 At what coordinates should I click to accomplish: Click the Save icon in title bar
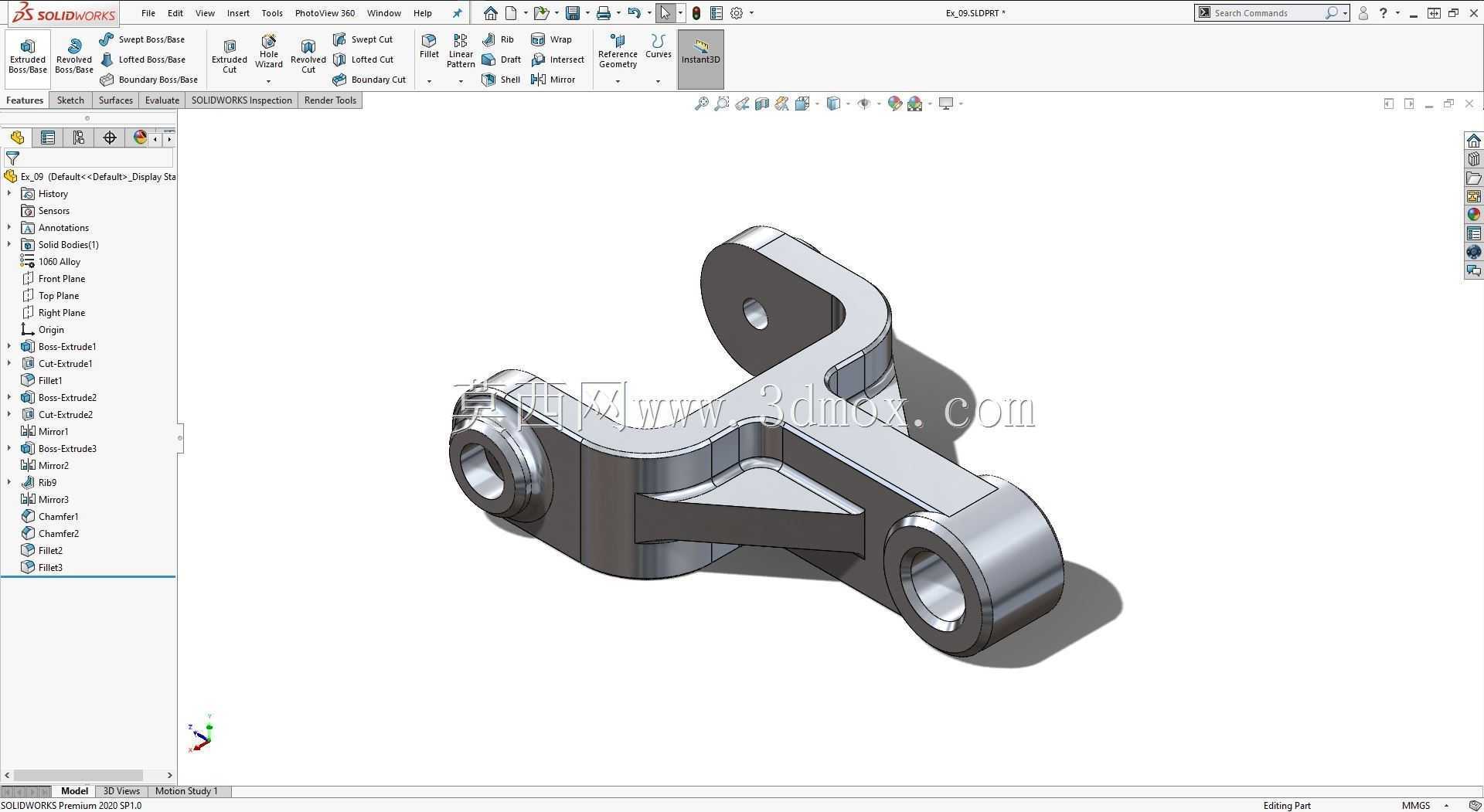click(x=573, y=13)
